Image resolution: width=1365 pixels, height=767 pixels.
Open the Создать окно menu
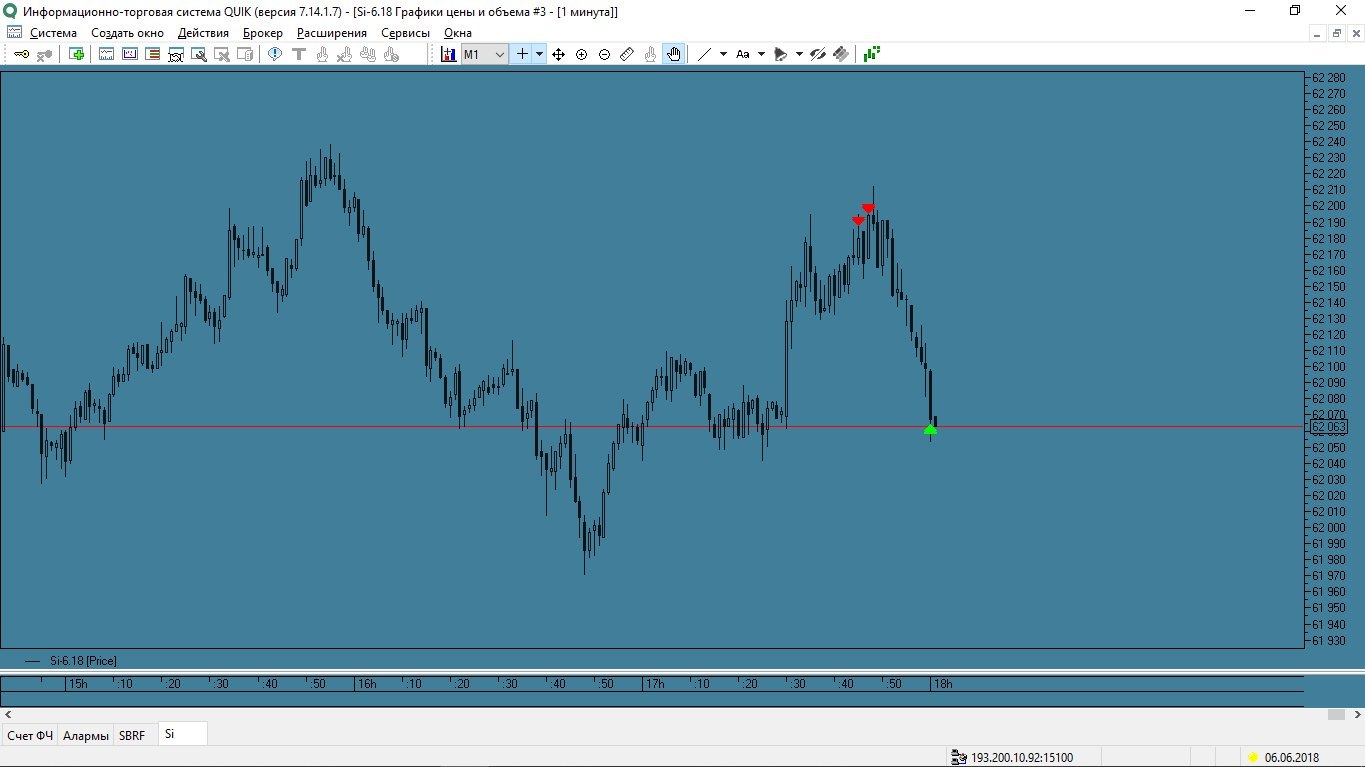[127, 33]
